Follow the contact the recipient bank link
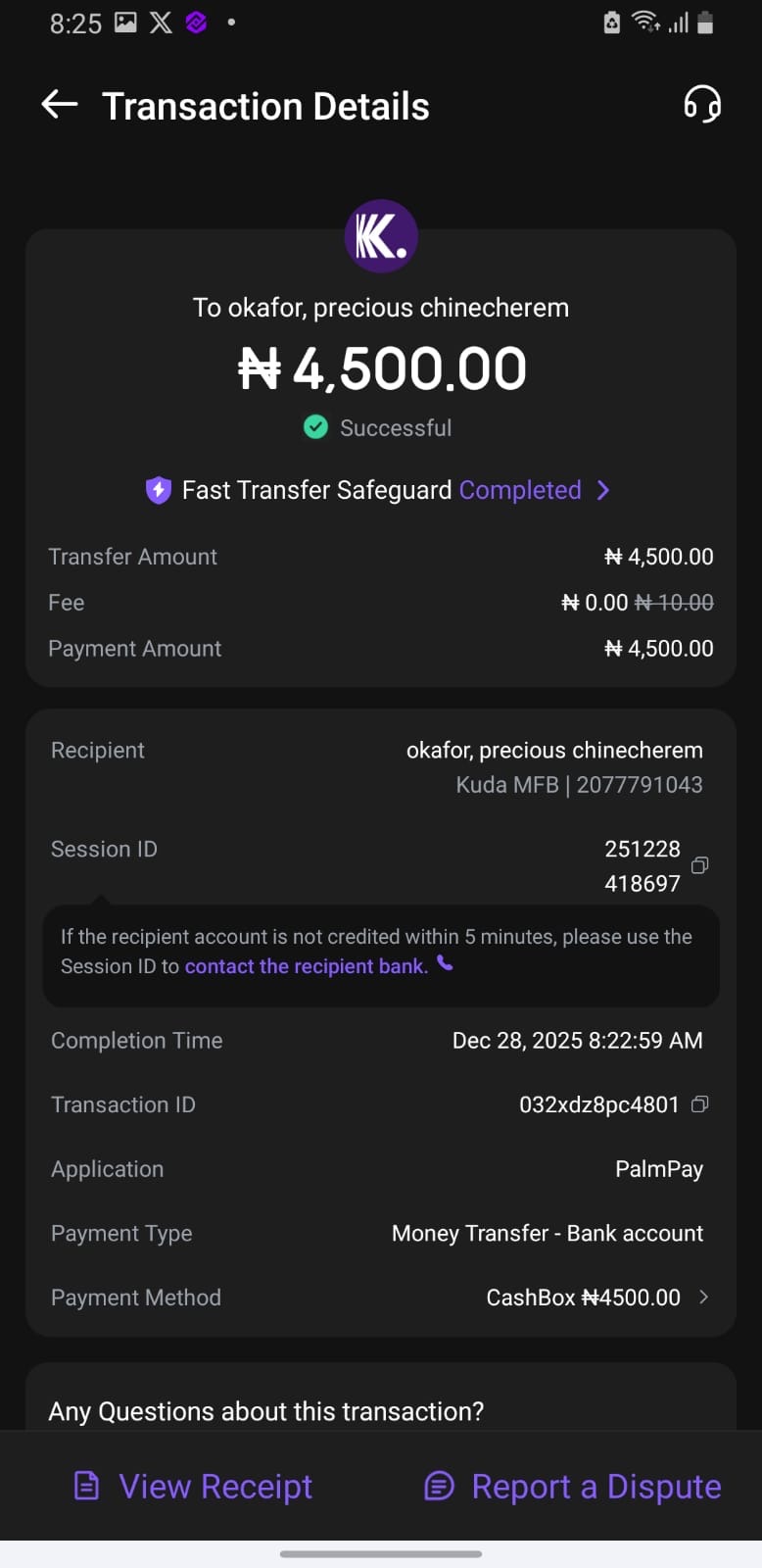The width and height of the screenshot is (762, 1568). (306, 966)
